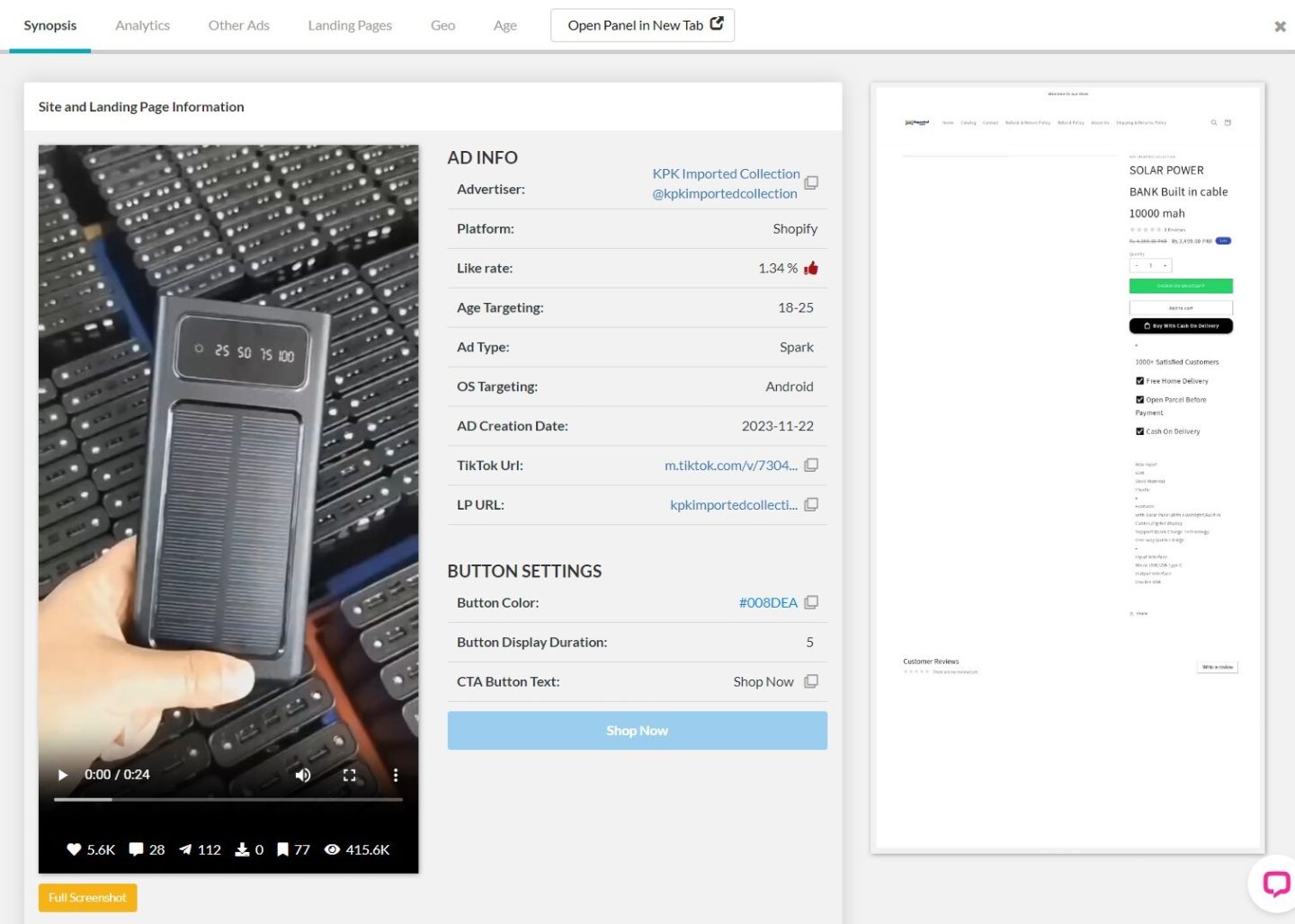Image resolution: width=1295 pixels, height=924 pixels.
Task: Open video more options menu
Action: tap(395, 775)
